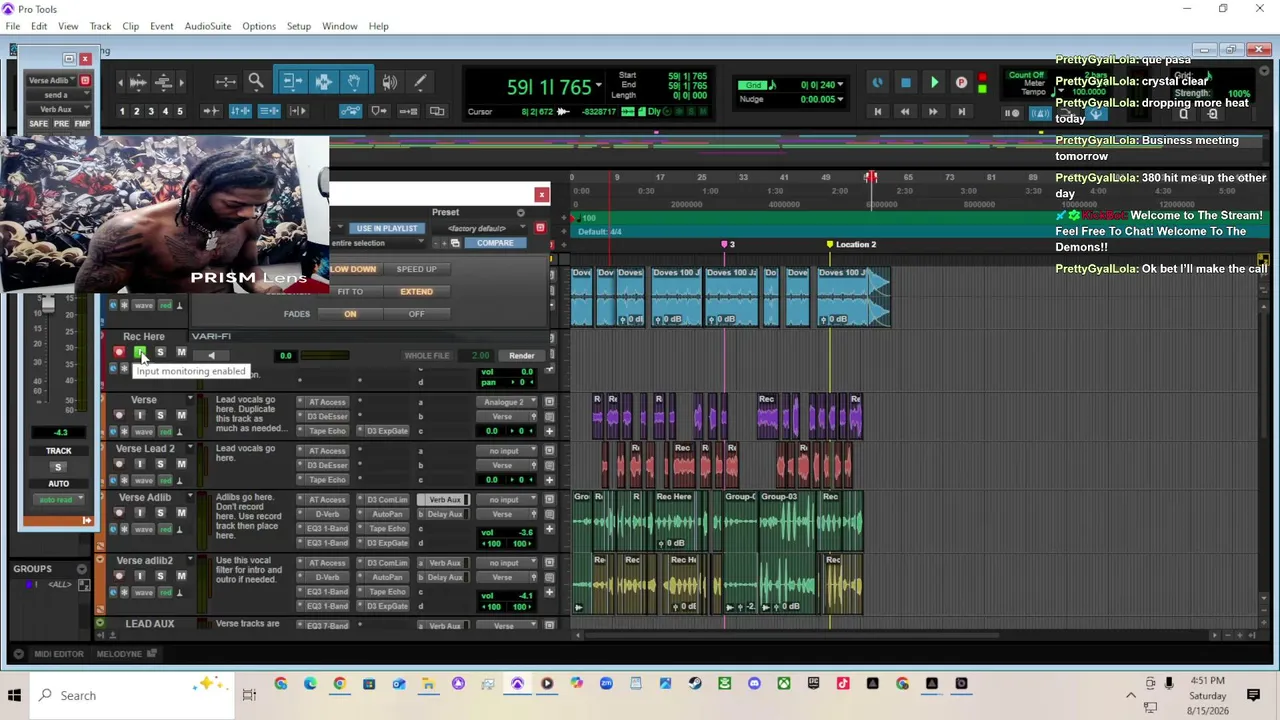Select the Scrubber speaker tool
The image size is (1280, 720).
(390, 82)
